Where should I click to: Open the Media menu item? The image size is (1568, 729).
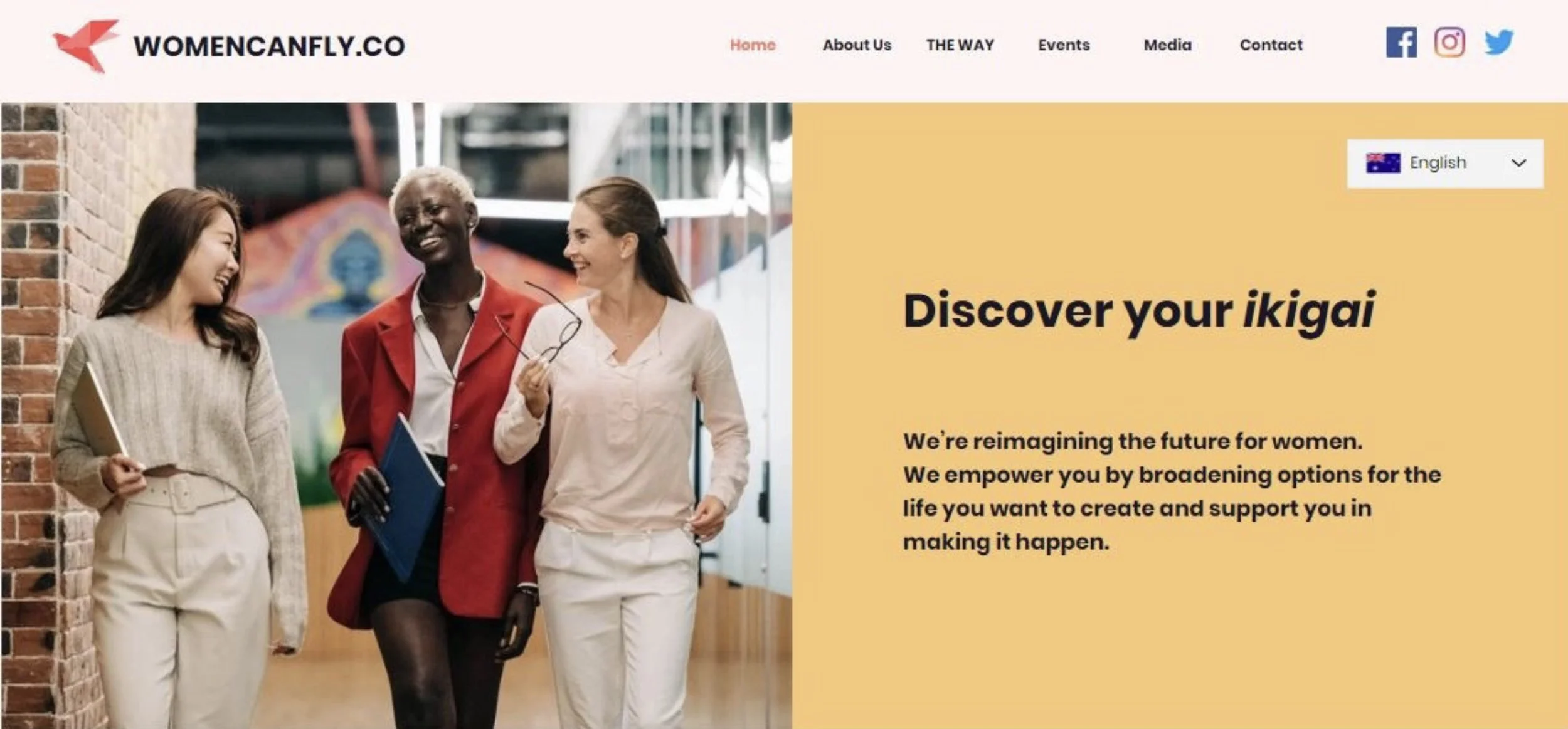1167,45
